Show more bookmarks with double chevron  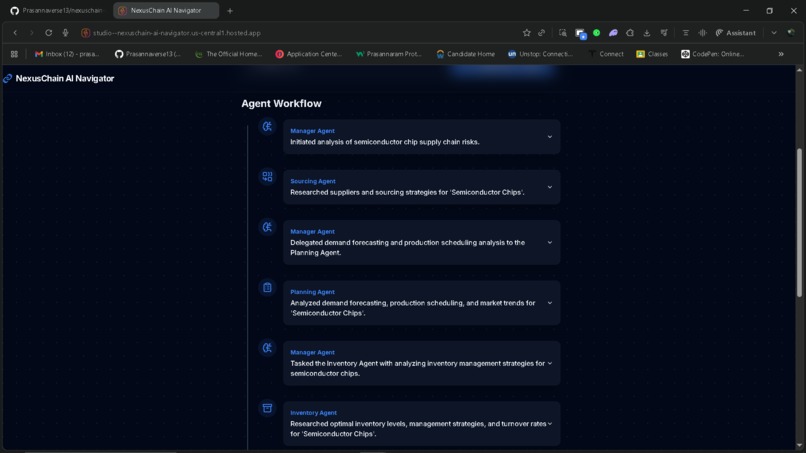(781, 54)
